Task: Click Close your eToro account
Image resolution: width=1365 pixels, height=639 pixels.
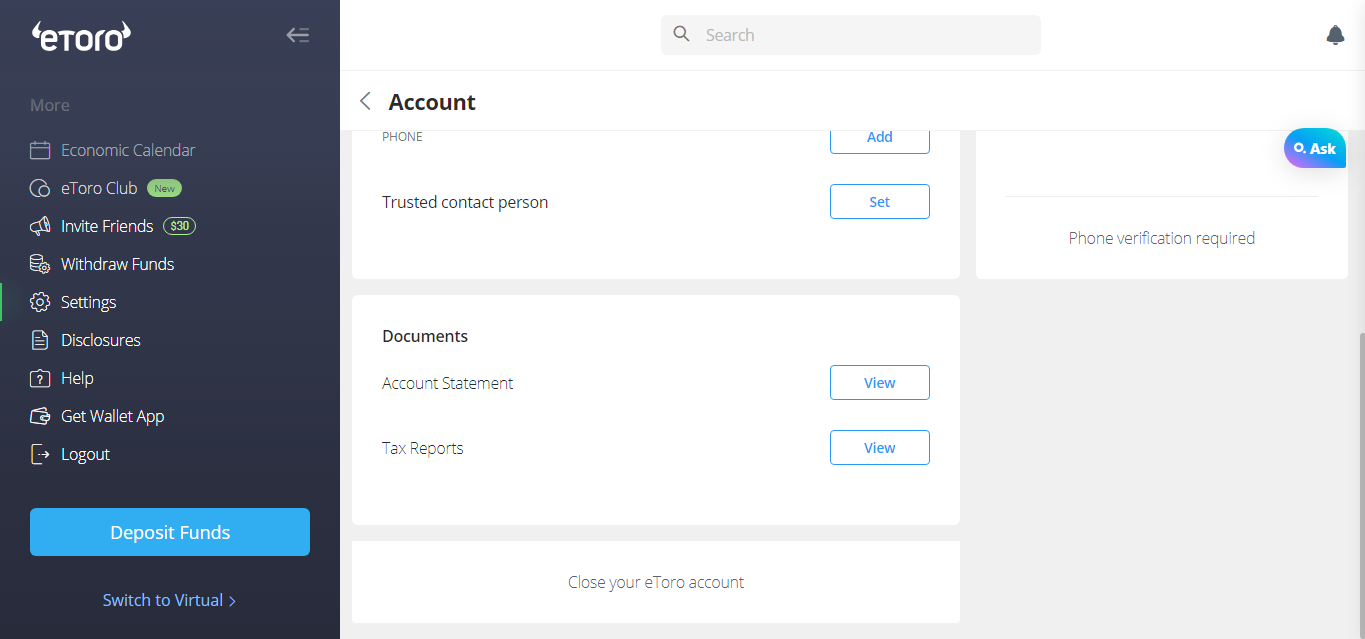Action: pos(656,582)
